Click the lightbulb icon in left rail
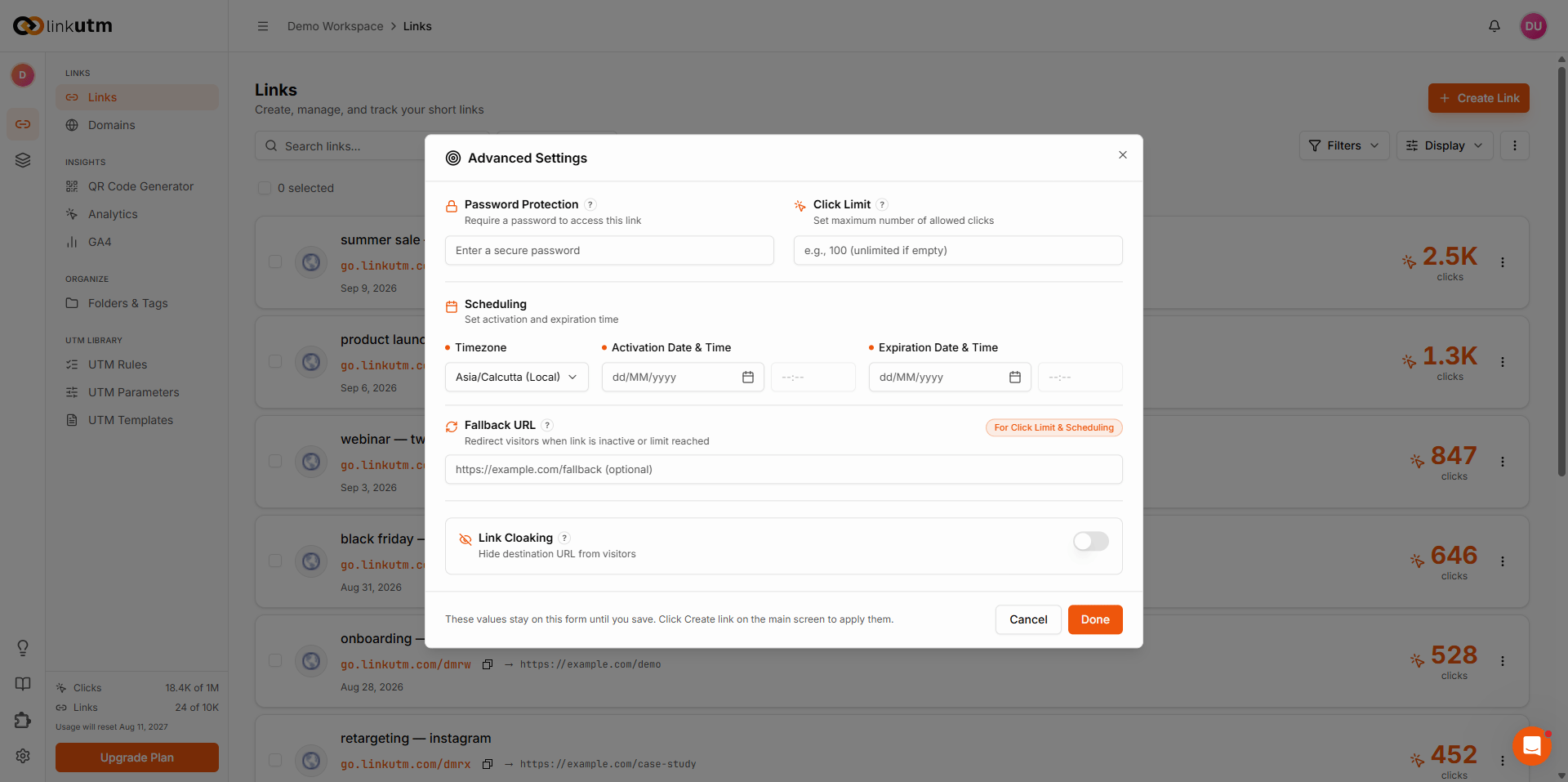 click(x=23, y=648)
